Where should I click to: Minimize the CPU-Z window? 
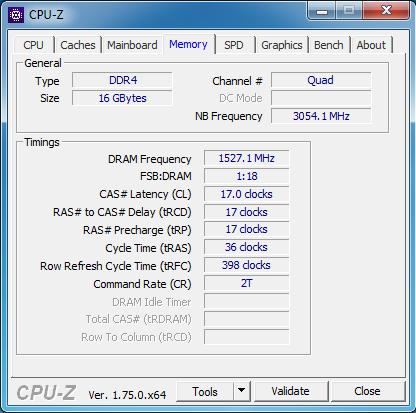322,11
